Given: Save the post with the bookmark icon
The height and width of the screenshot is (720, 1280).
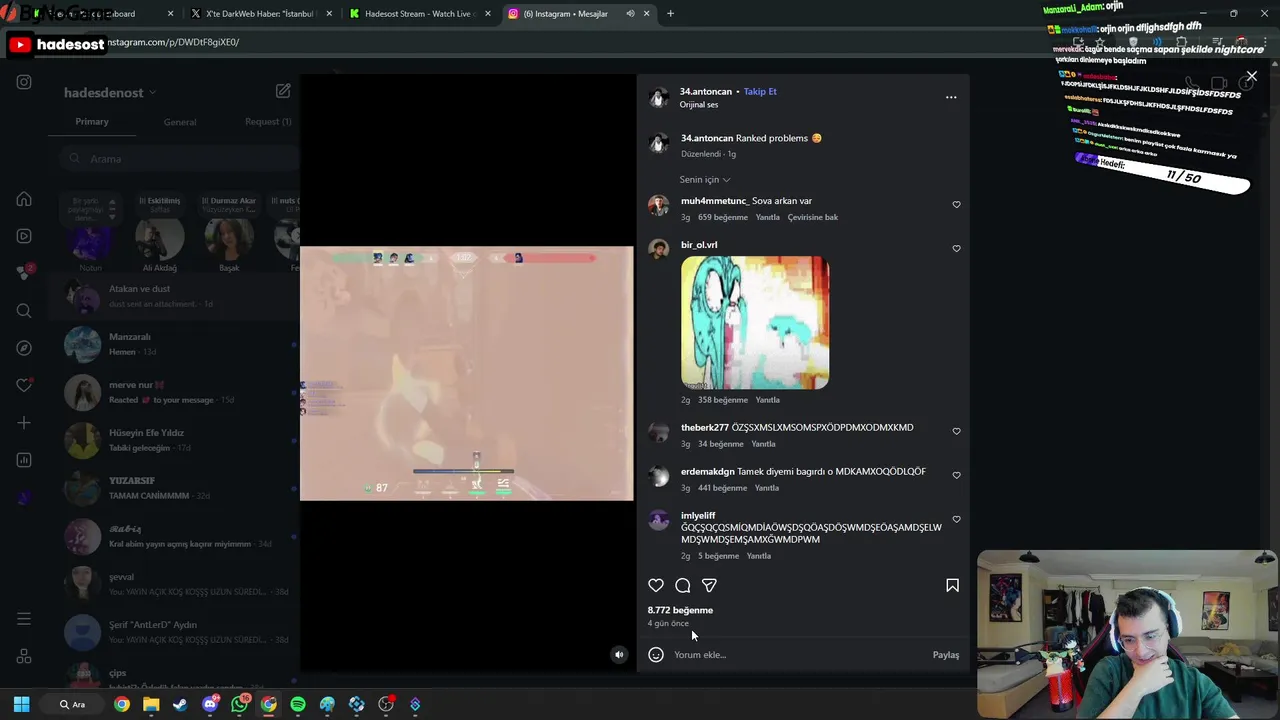Looking at the screenshot, I should click(952, 586).
